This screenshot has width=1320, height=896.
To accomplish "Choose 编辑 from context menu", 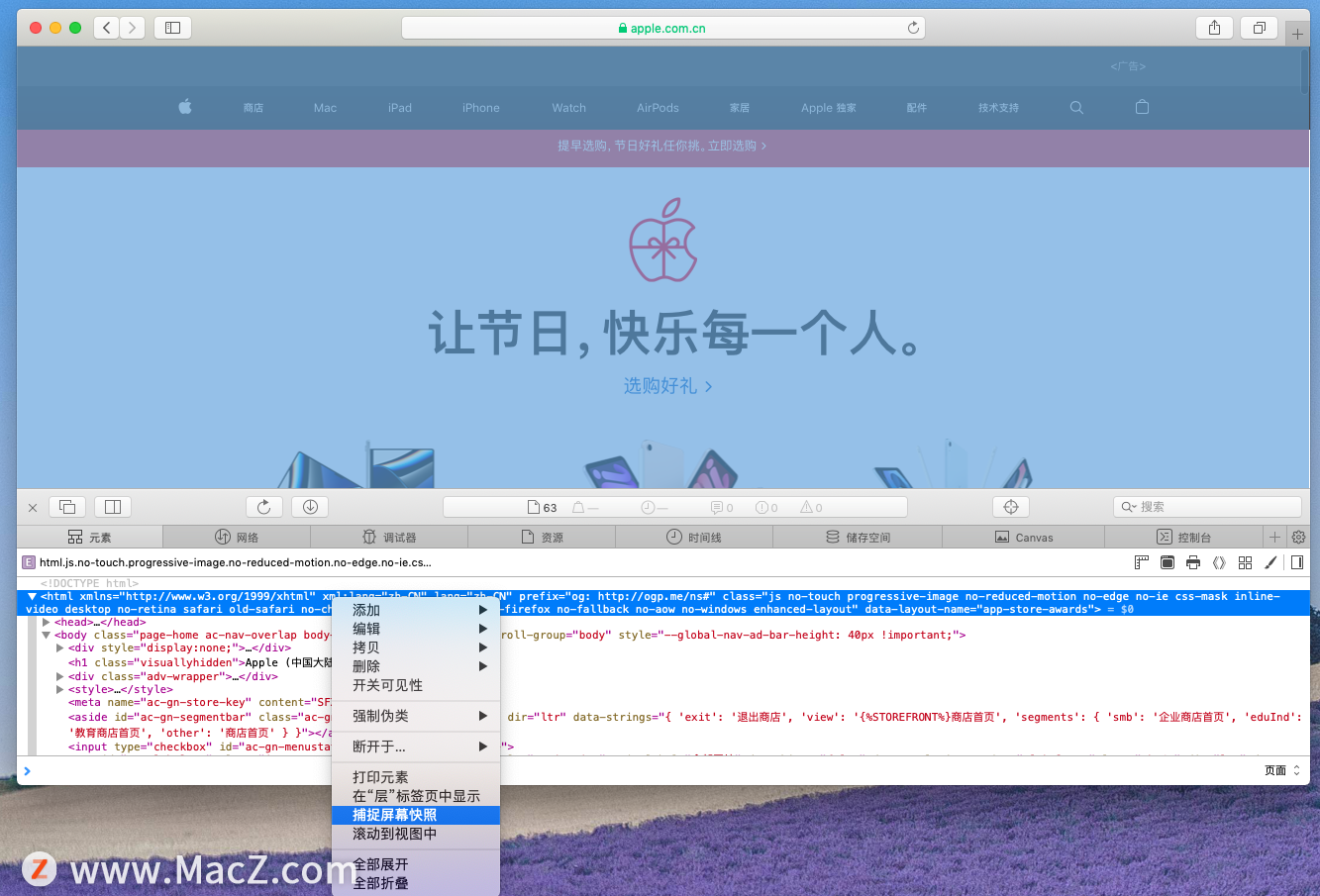I will pos(416,629).
